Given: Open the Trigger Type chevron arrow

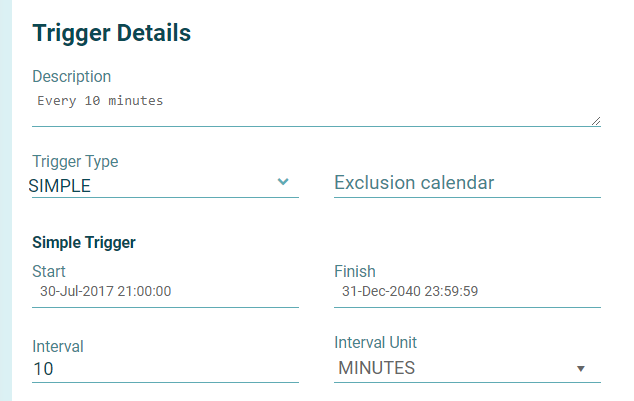Looking at the screenshot, I should [283, 182].
